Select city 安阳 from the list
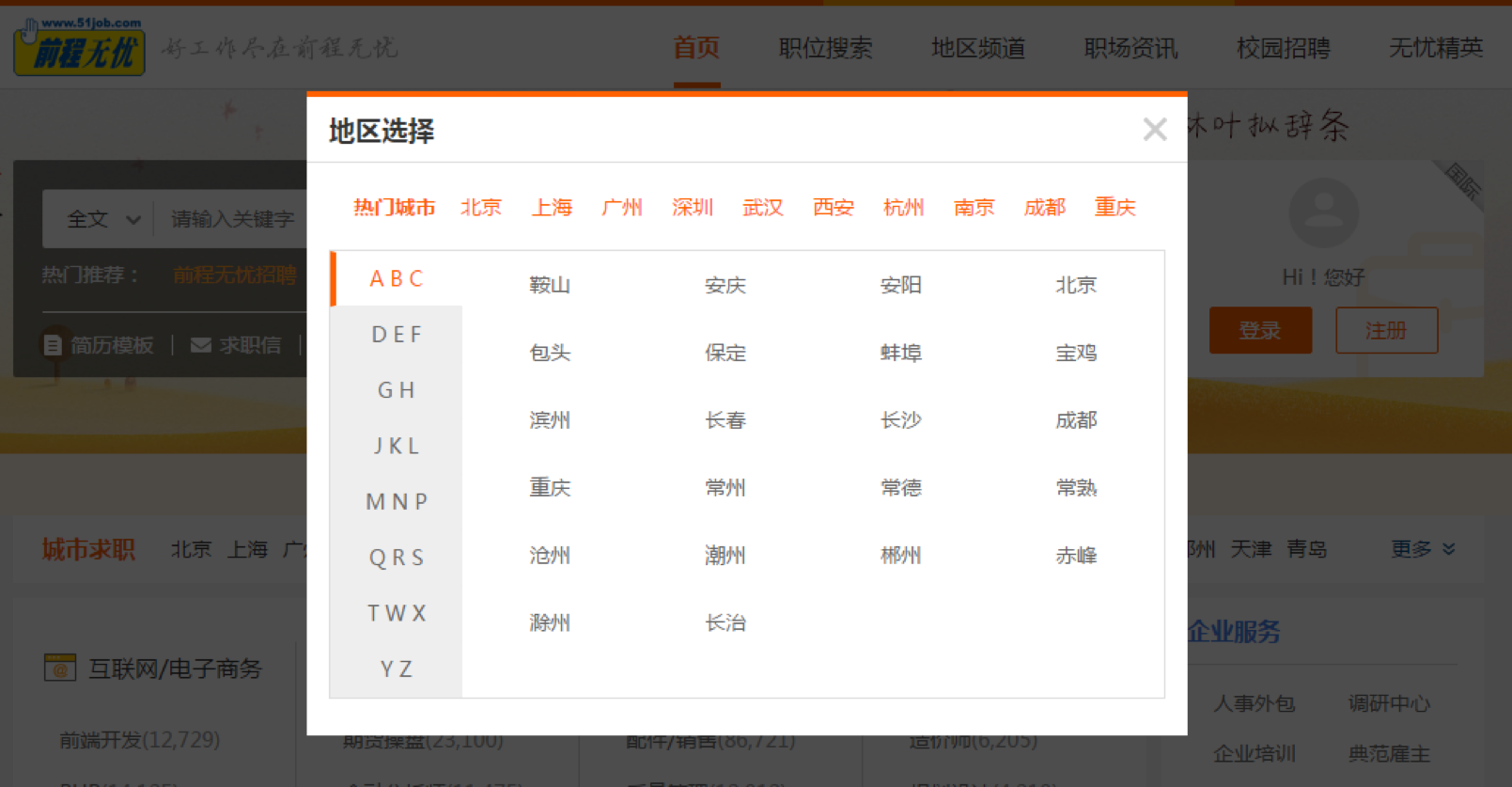Viewport: 1512px width, 787px height. (901, 285)
